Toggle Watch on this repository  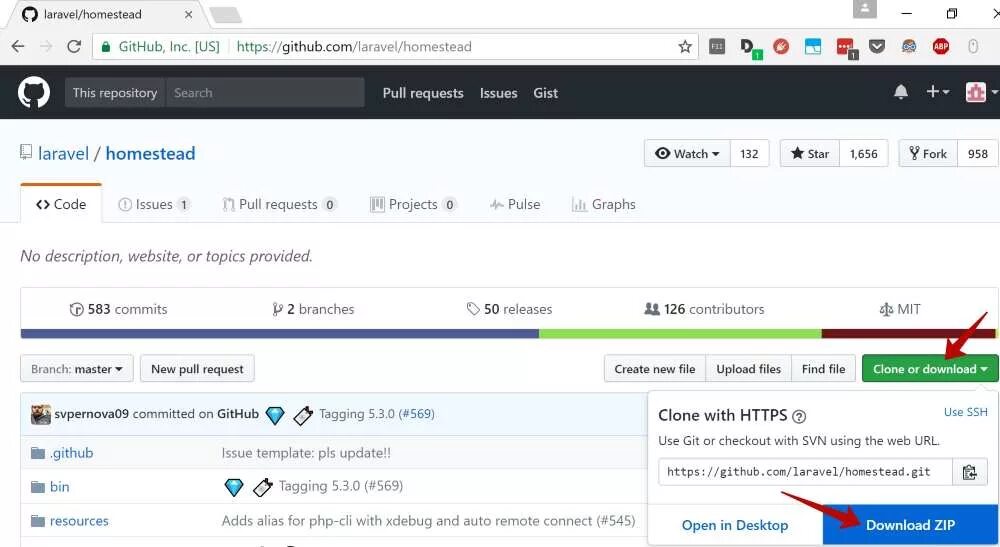688,153
